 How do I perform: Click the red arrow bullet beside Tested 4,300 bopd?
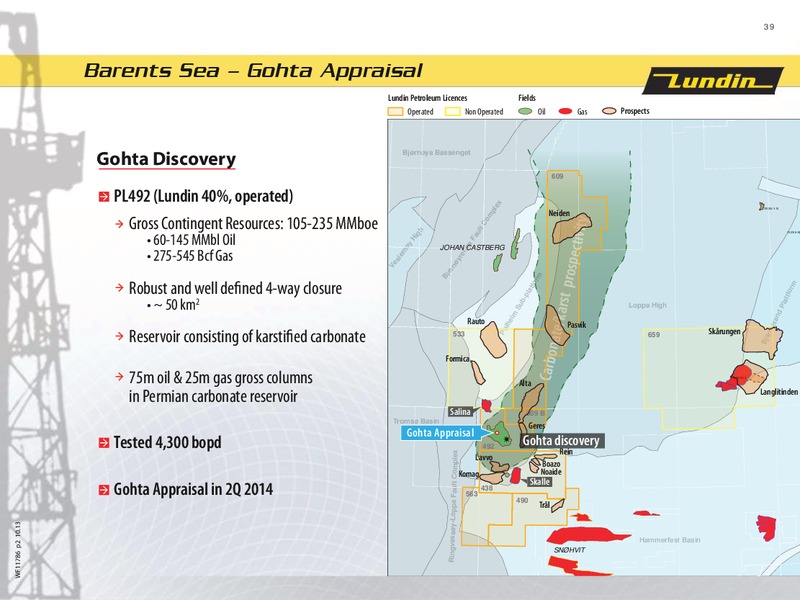[x=104, y=442]
